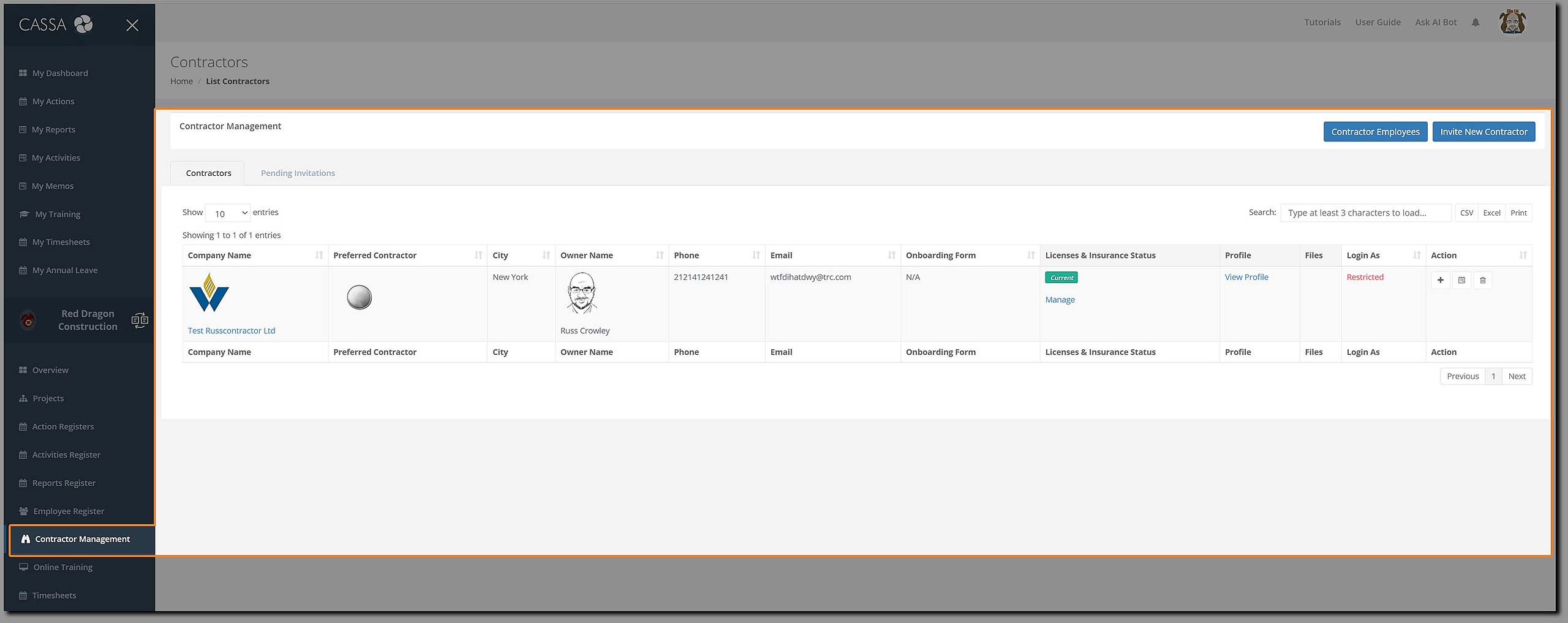
Task: Click the switch company icon beside Red Dragon Construction
Action: coord(140,320)
